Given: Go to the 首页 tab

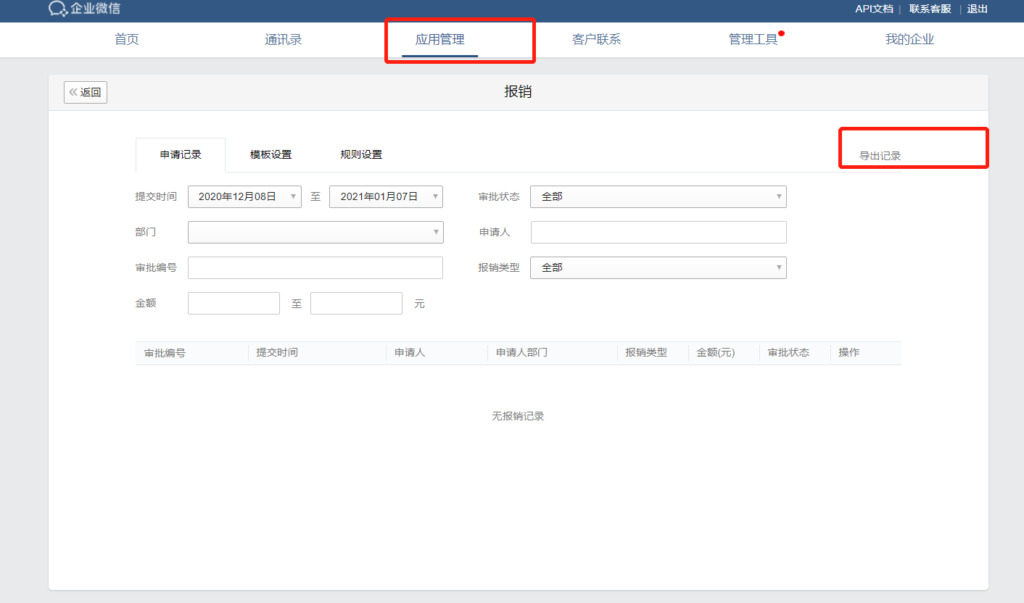Looking at the screenshot, I should click(127, 39).
